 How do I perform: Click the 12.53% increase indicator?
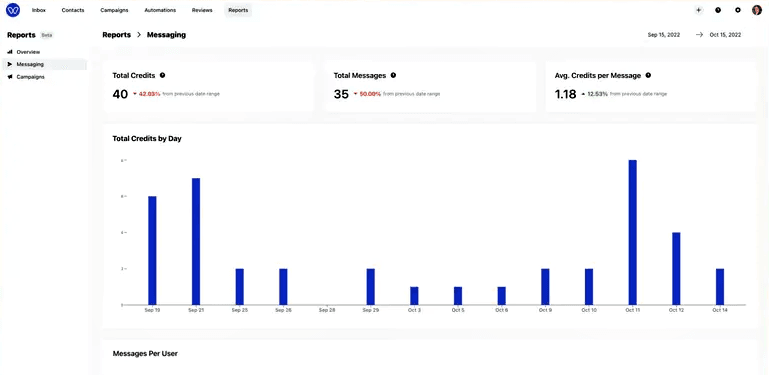595,94
